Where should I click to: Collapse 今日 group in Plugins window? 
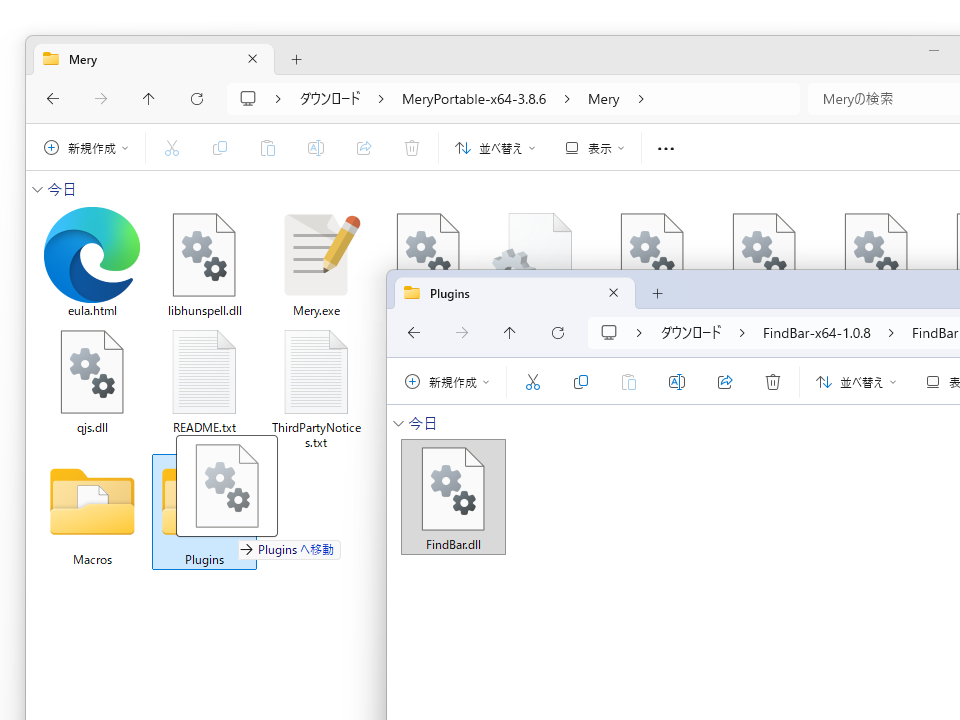click(x=399, y=424)
